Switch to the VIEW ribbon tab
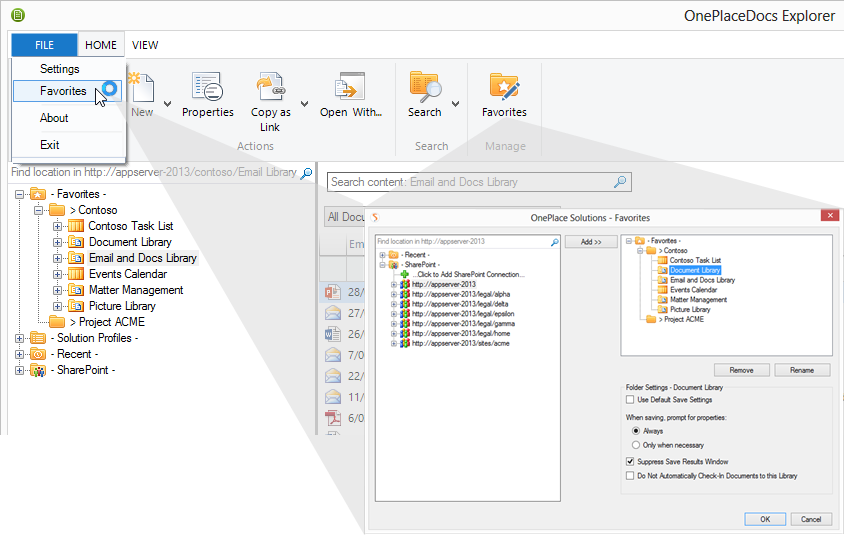The width and height of the screenshot is (844, 535). click(x=145, y=45)
